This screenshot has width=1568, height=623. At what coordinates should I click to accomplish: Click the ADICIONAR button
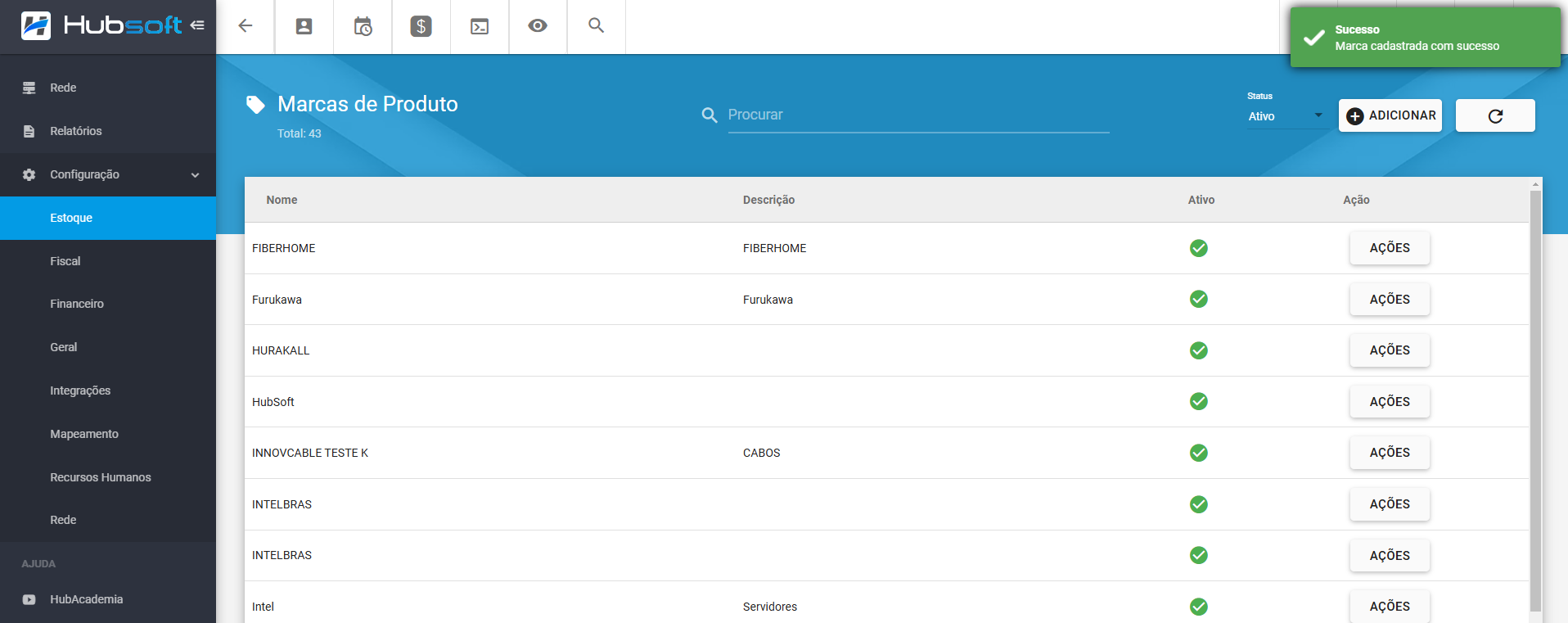point(1390,115)
